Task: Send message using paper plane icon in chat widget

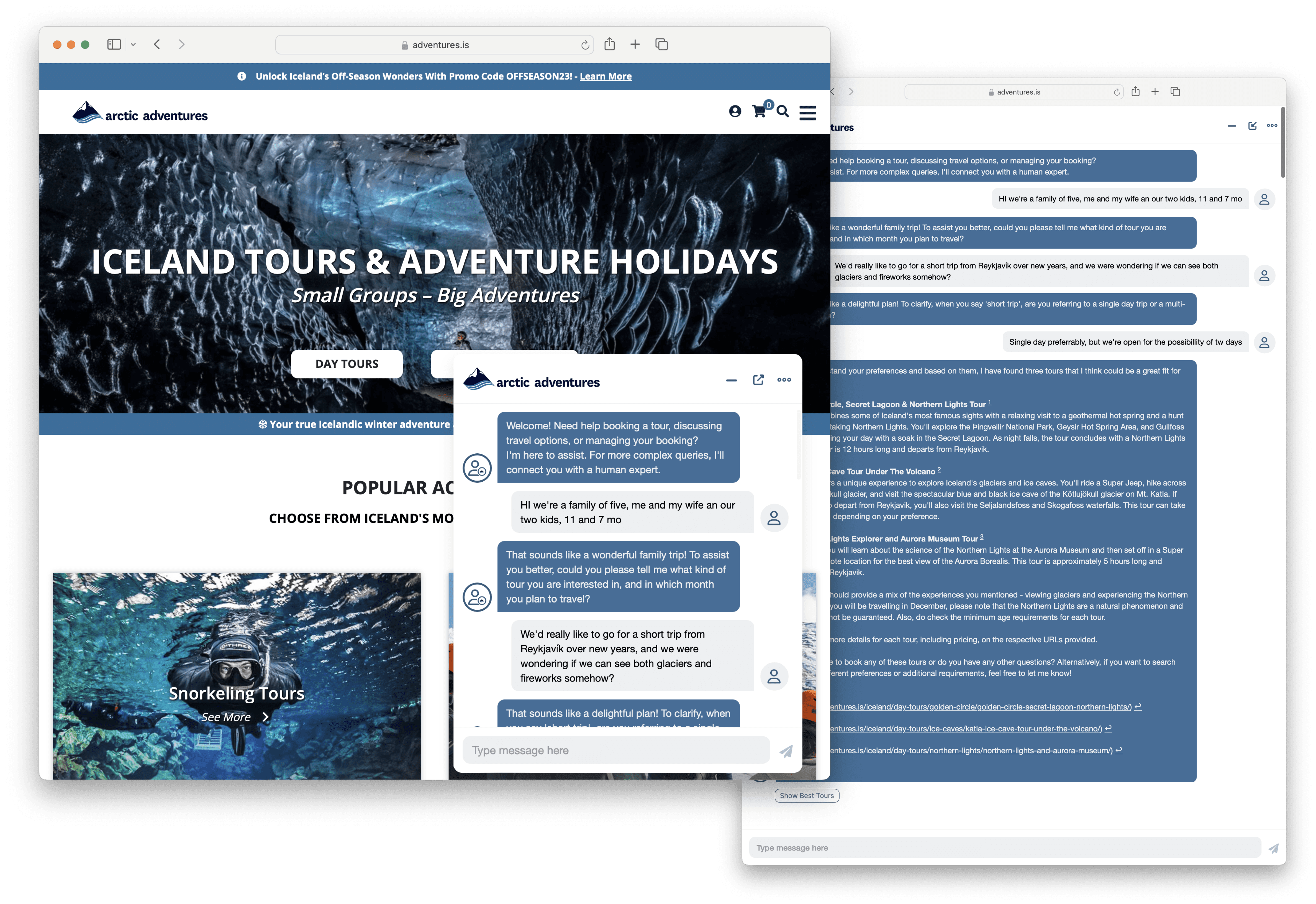Action: [x=786, y=751]
